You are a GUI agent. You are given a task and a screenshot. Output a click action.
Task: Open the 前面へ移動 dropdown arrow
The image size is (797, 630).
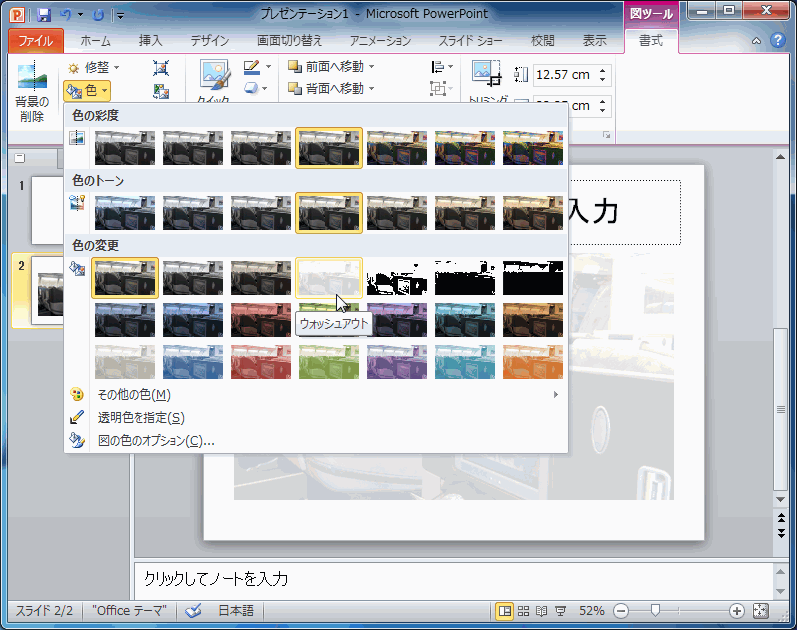click(x=372, y=67)
